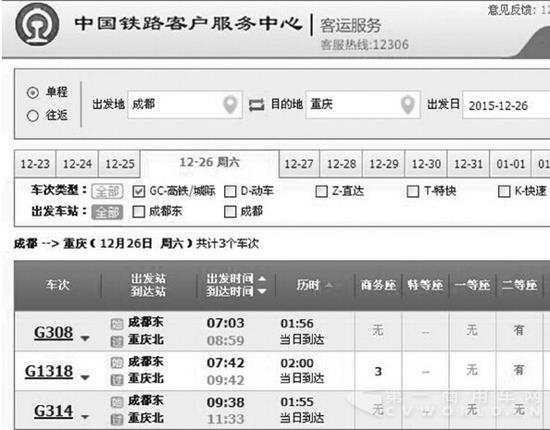Switch to the 12-24 date tab

pos(77,164)
